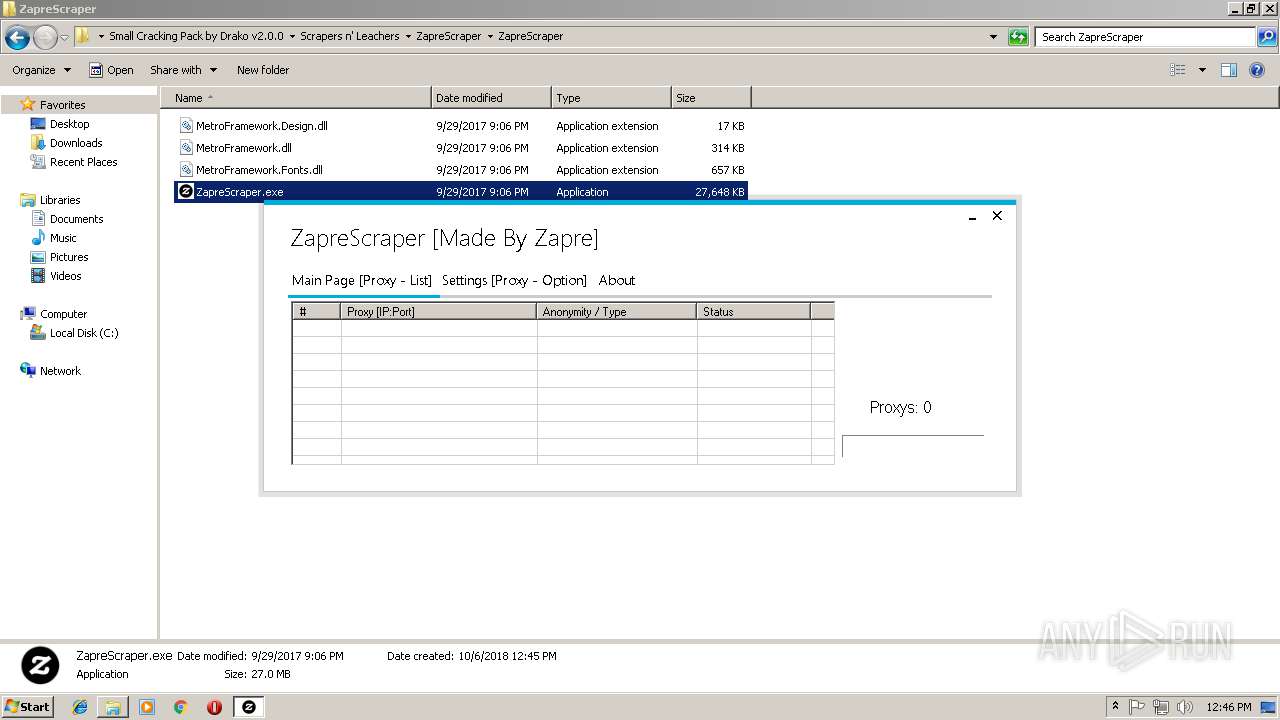The height and width of the screenshot is (720, 1280).
Task: Open the About tab in ZapreScraper
Action: coord(617,280)
